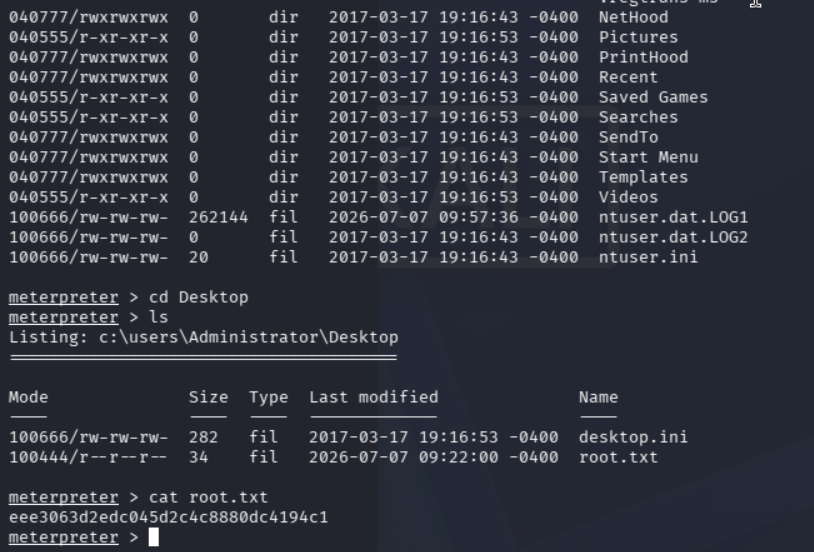Click the ntuser.dat.LOG1 entry
Screen dimensions: 814x552
point(673,217)
